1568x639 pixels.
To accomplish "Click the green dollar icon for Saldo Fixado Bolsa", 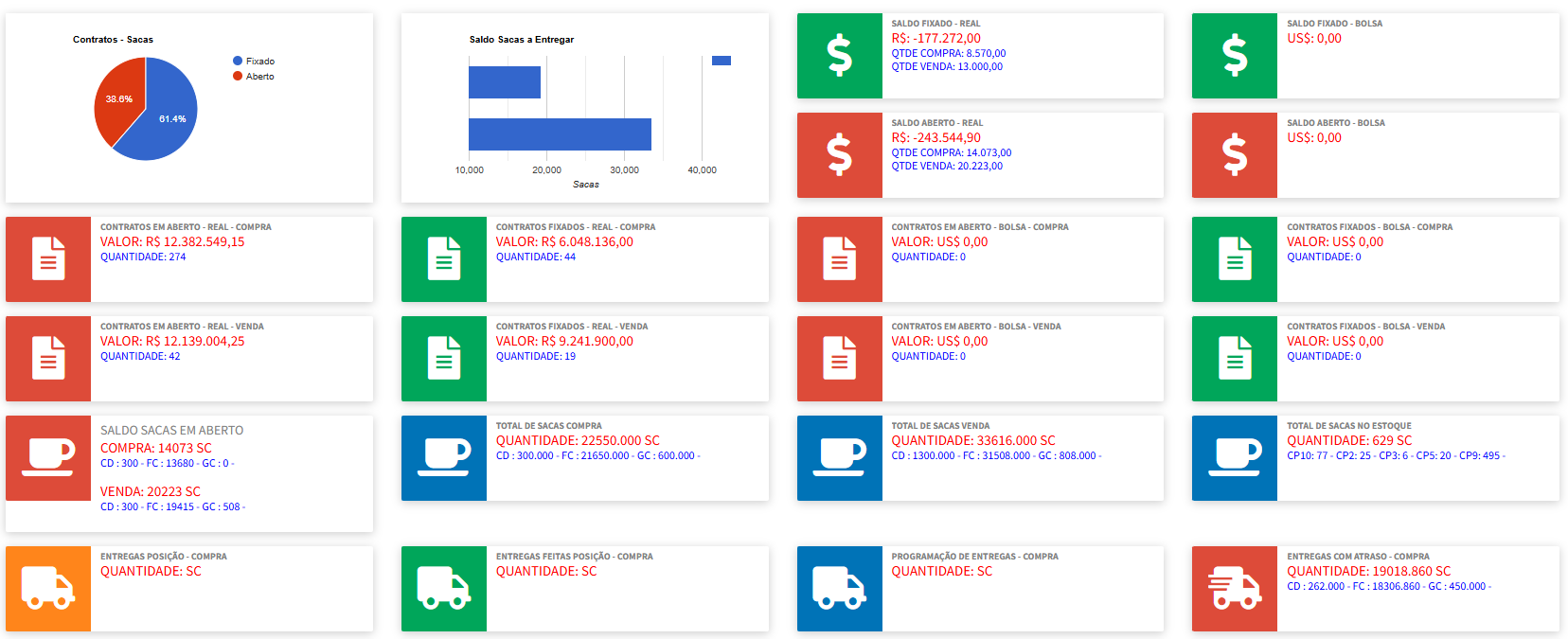I will [1234, 56].
